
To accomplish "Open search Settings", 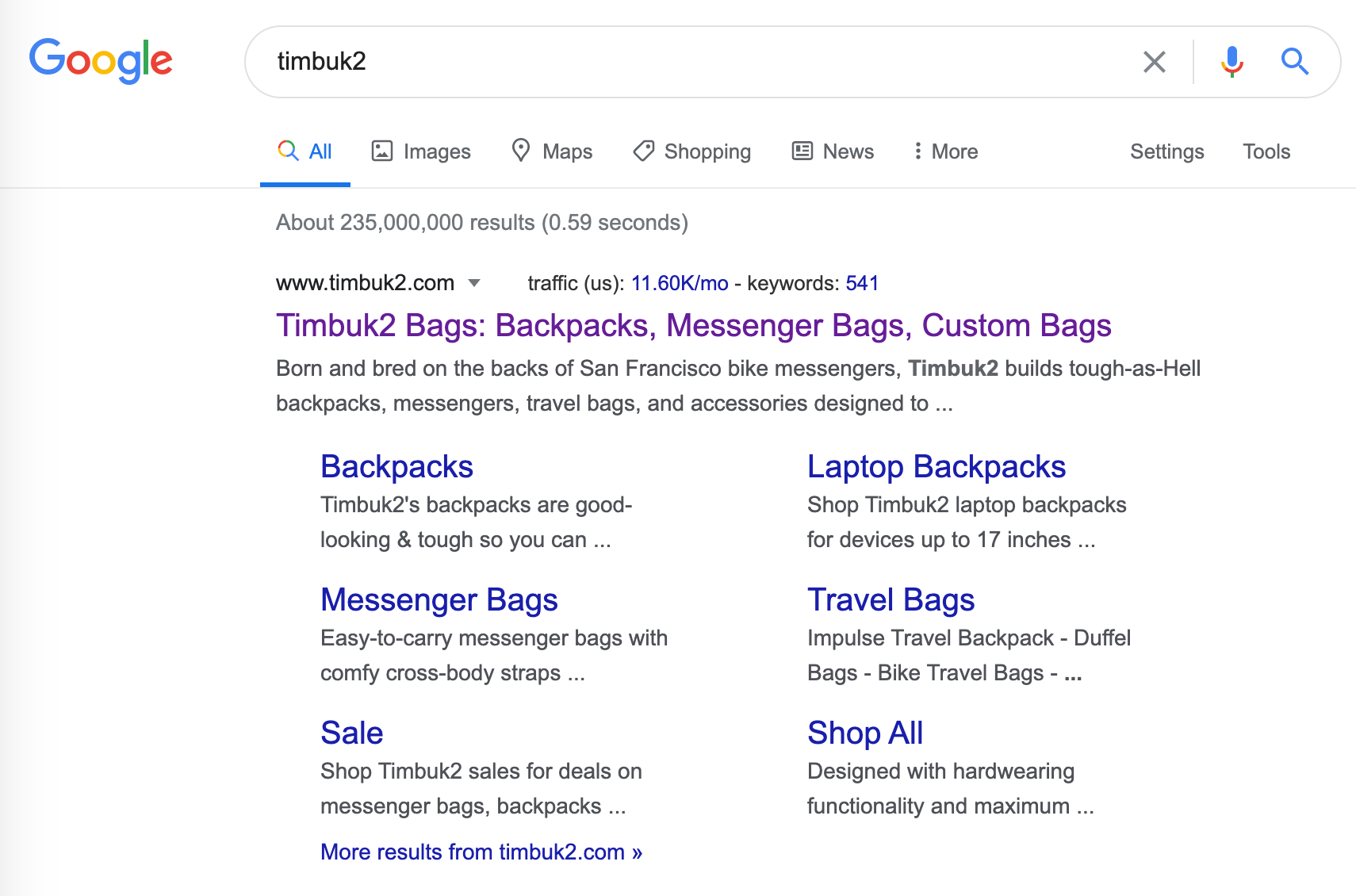I will [1166, 151].
